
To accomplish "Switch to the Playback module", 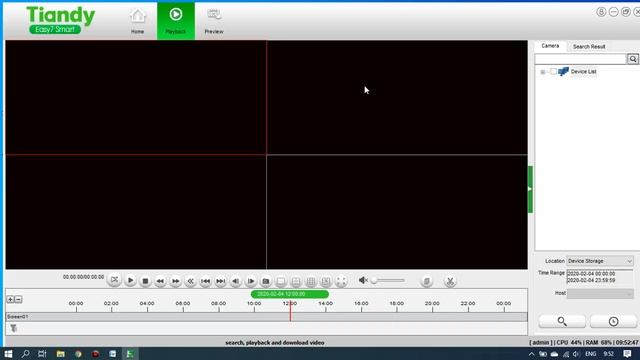I will pyautogui.click(x=176, y=21).
